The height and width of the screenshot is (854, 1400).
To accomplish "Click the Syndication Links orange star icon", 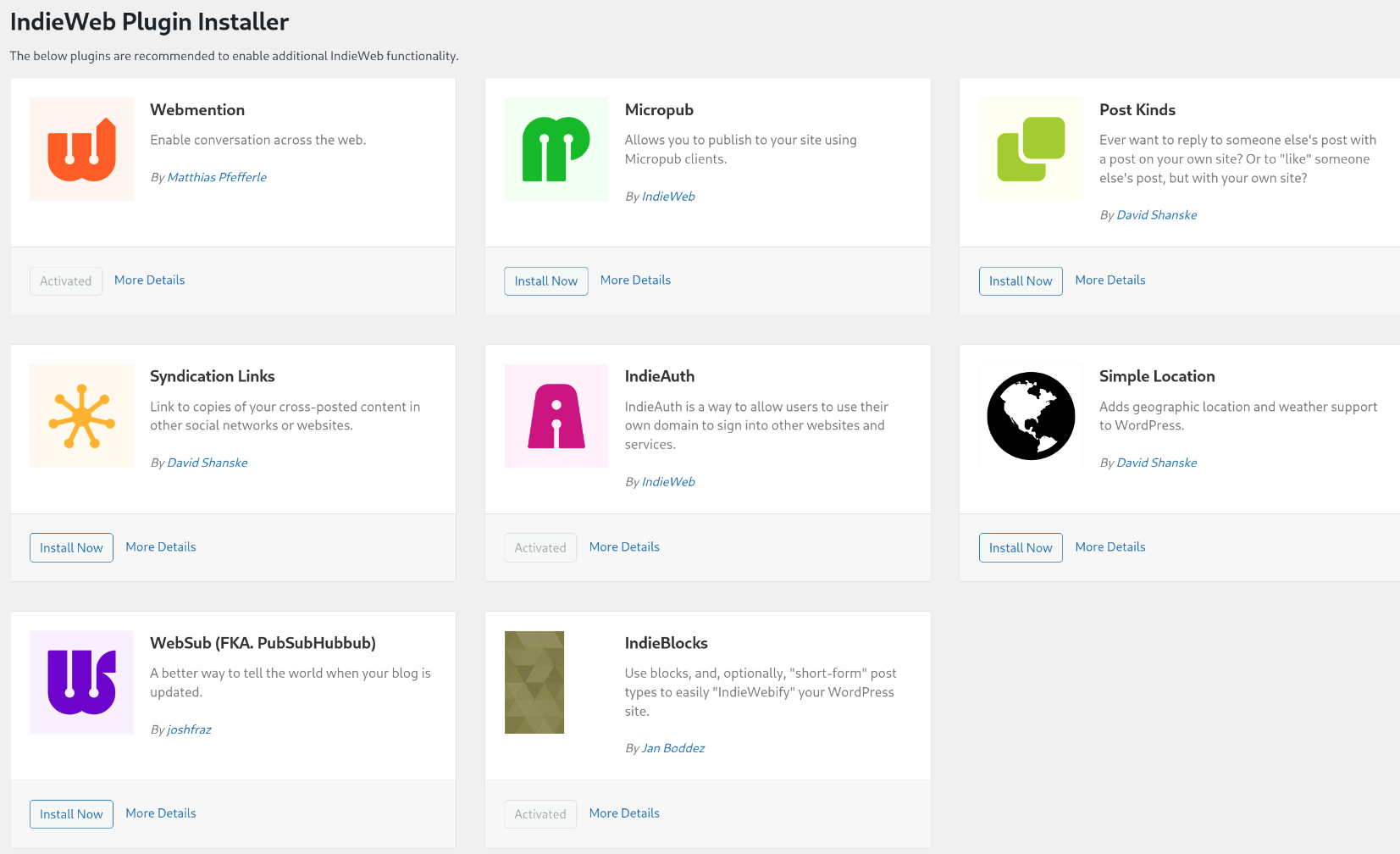I will pyautogui.click(x=81, y=416).
